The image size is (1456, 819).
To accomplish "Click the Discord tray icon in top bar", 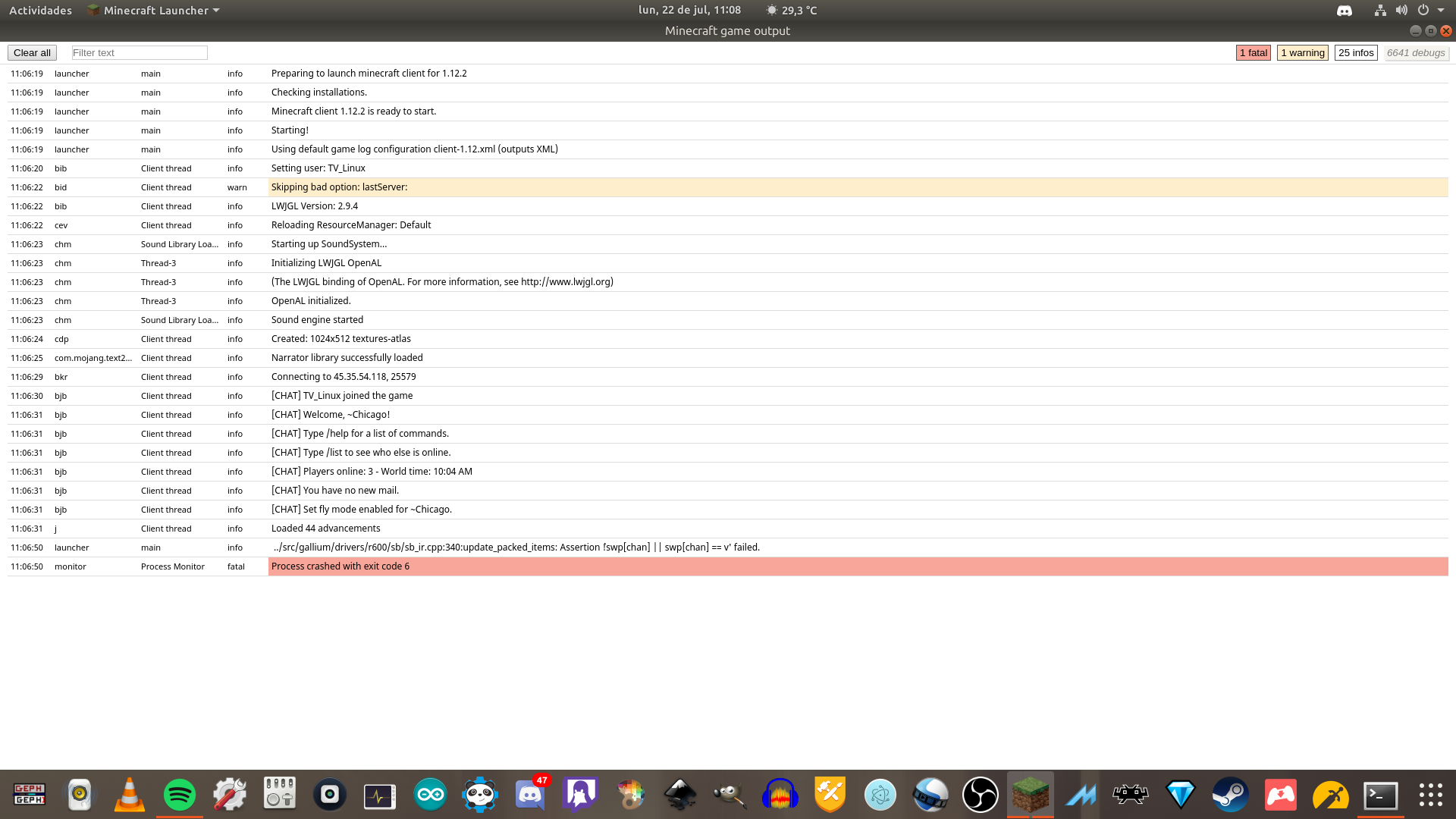I will (1345, 10).
